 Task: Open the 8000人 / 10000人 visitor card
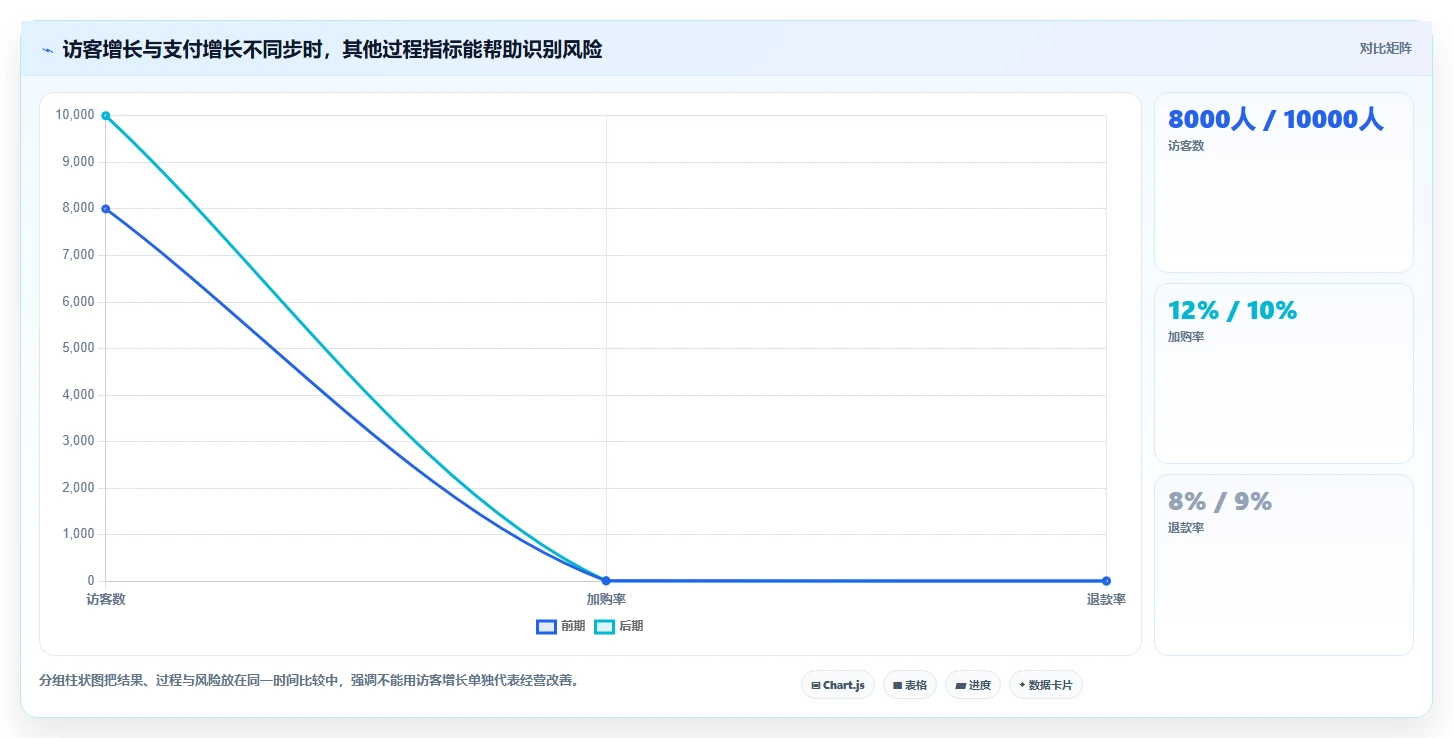pos(1284,183)
